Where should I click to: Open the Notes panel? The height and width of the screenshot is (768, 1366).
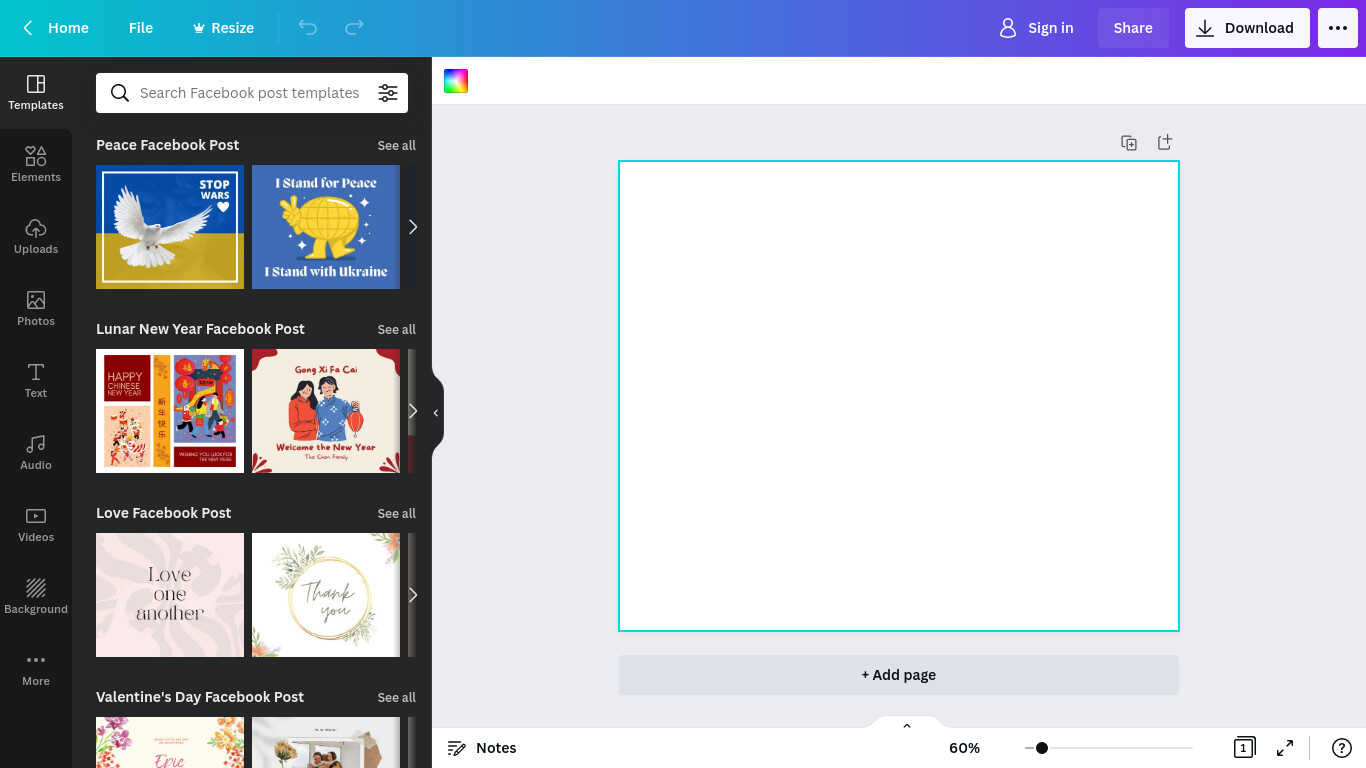point(482,748)
